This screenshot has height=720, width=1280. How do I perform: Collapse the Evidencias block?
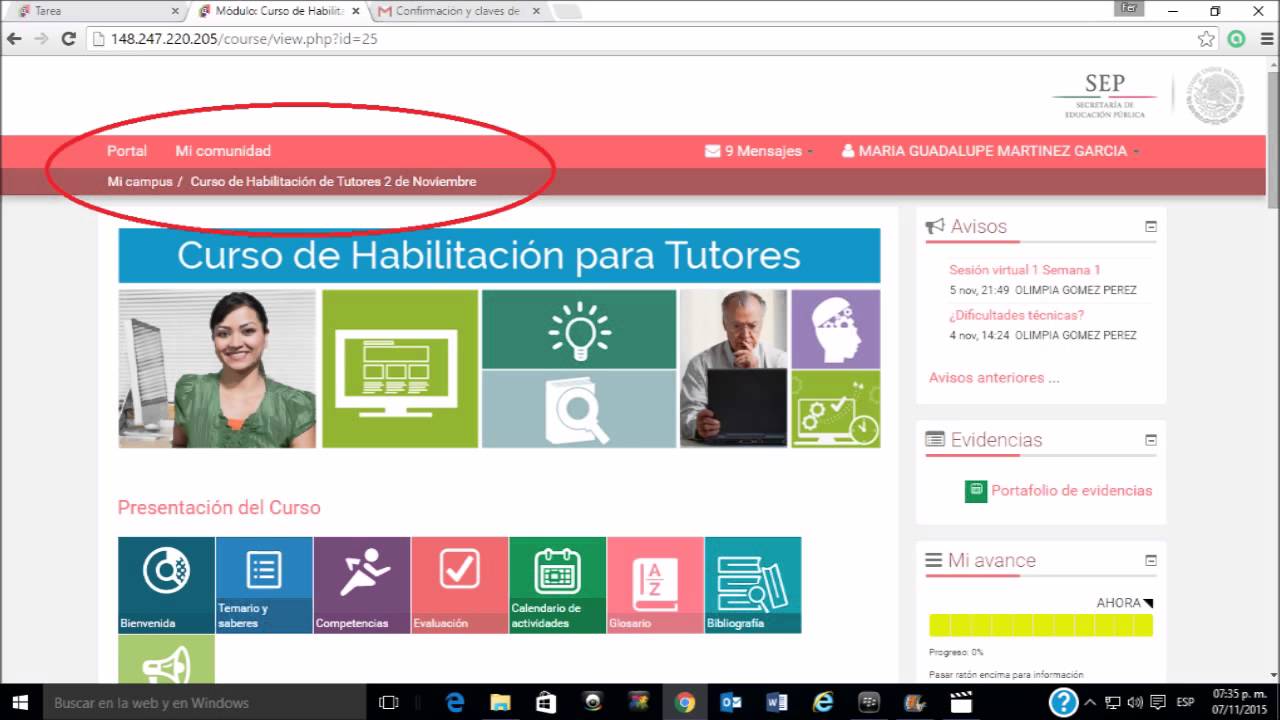pyautogui.click(x=1150, y=440)
